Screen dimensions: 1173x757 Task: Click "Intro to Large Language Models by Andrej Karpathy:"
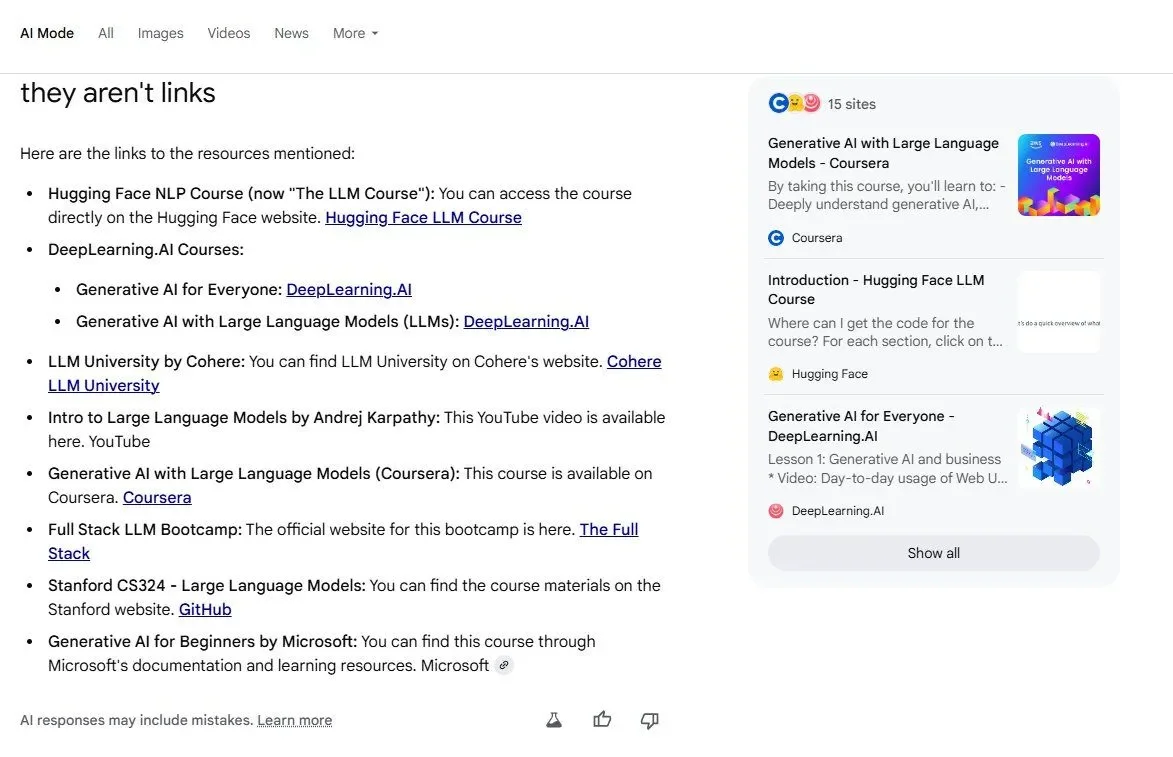244,417
